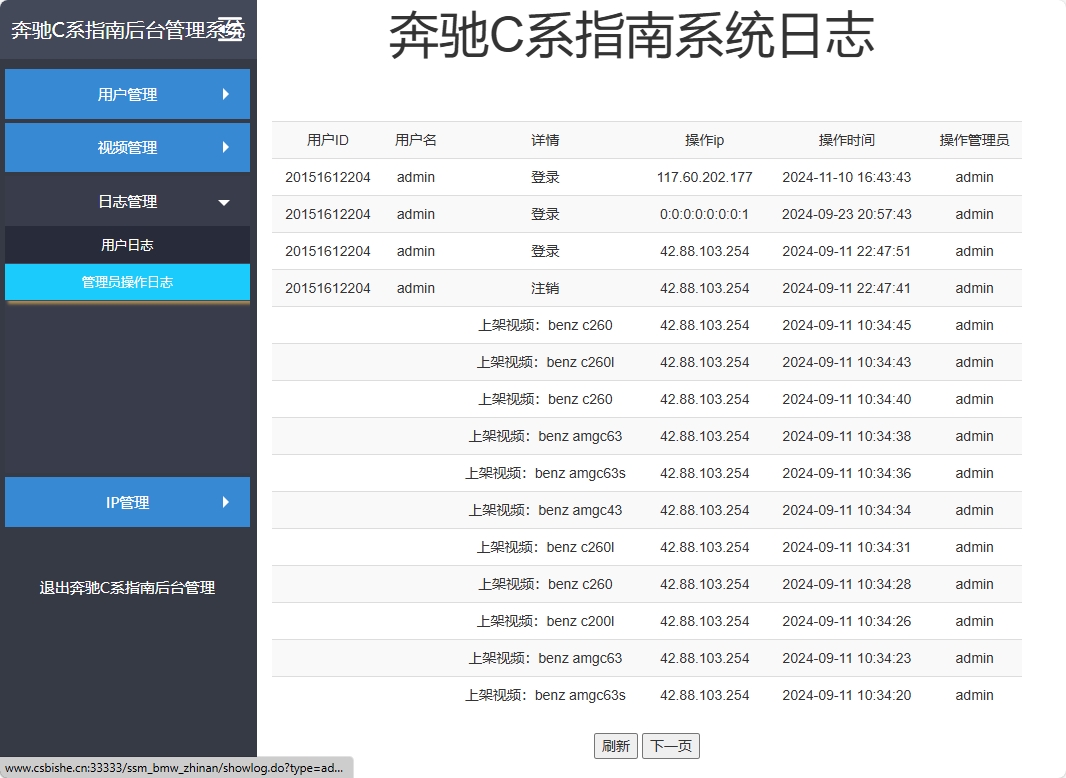
Task: Open the 用户日志 sidebar entry
Action: tap(127, 244)
